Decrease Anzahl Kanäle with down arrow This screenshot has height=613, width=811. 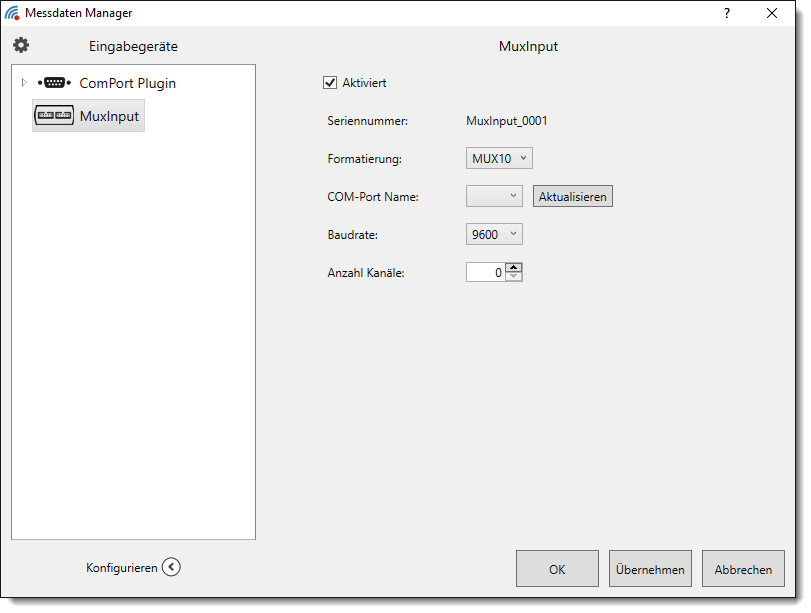513,276
